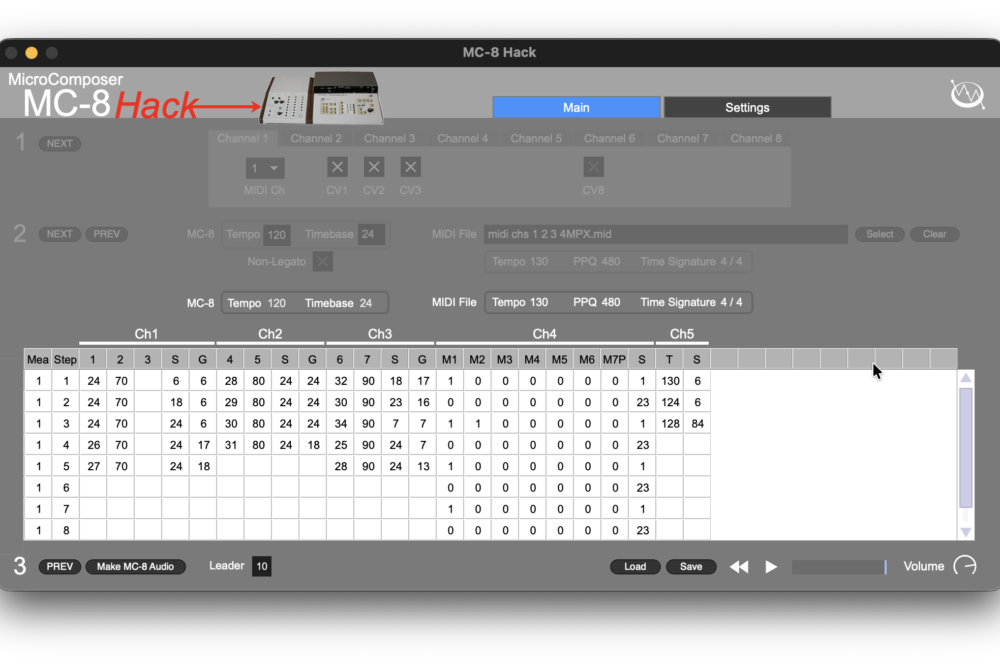Toggle the CV1 checkbox
The width and height of the screenshot is (1000, 666).
[337, 168]
